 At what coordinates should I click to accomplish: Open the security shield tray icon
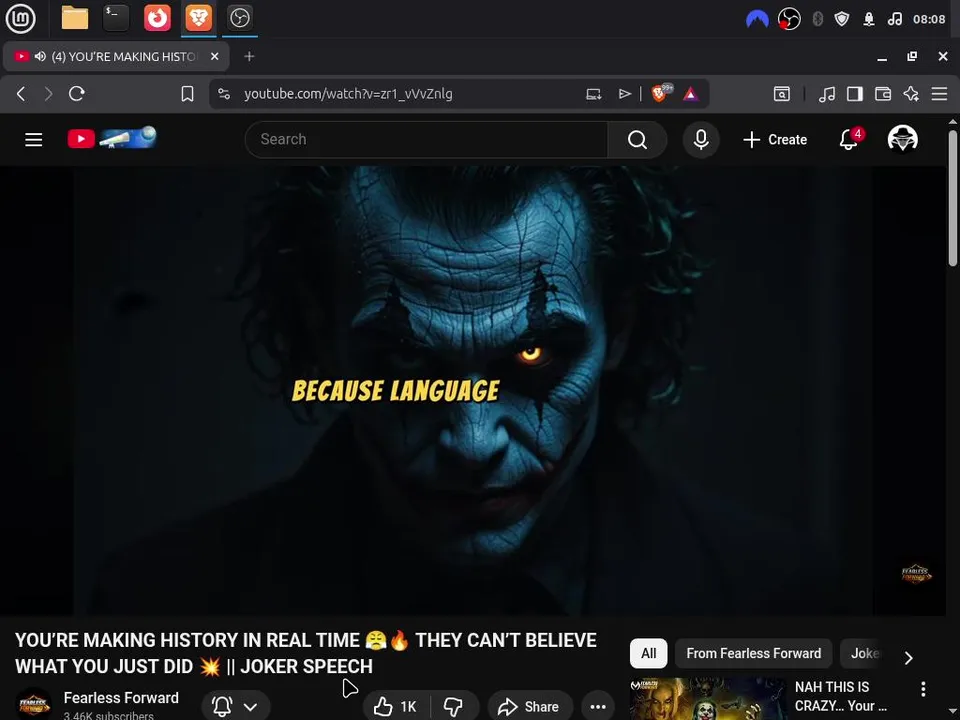pos(842,20)
